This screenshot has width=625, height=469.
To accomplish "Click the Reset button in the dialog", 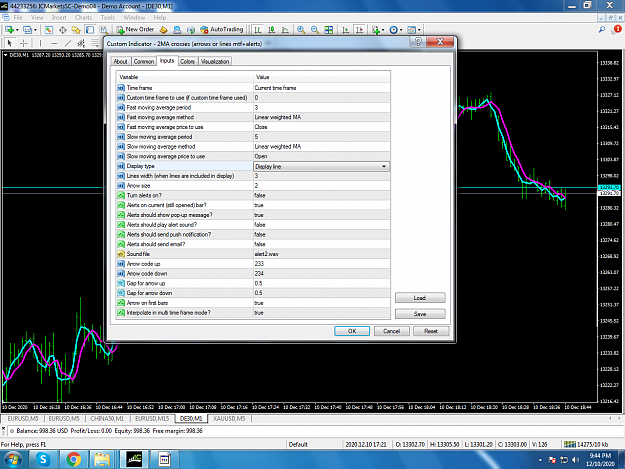I will (x=431, y=331).
